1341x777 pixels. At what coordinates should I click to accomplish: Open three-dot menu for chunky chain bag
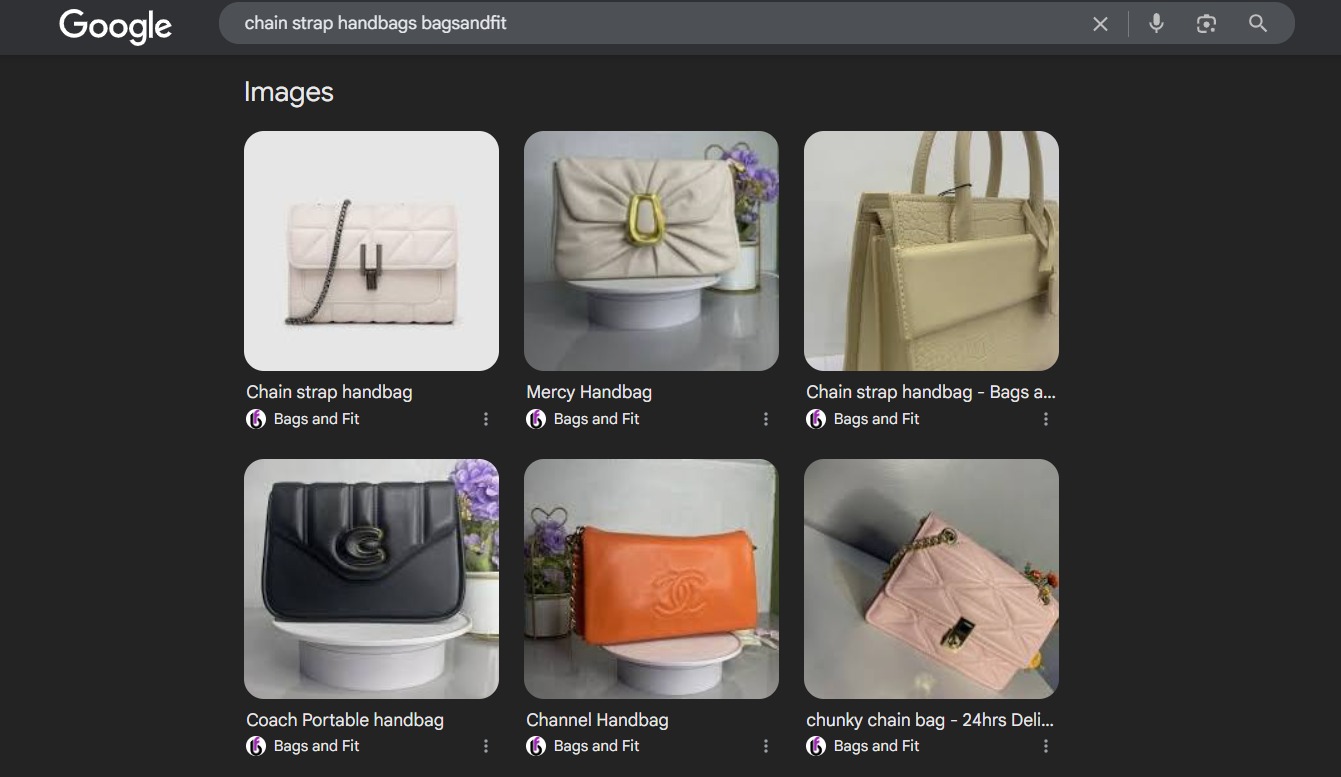click(1046, 746)
